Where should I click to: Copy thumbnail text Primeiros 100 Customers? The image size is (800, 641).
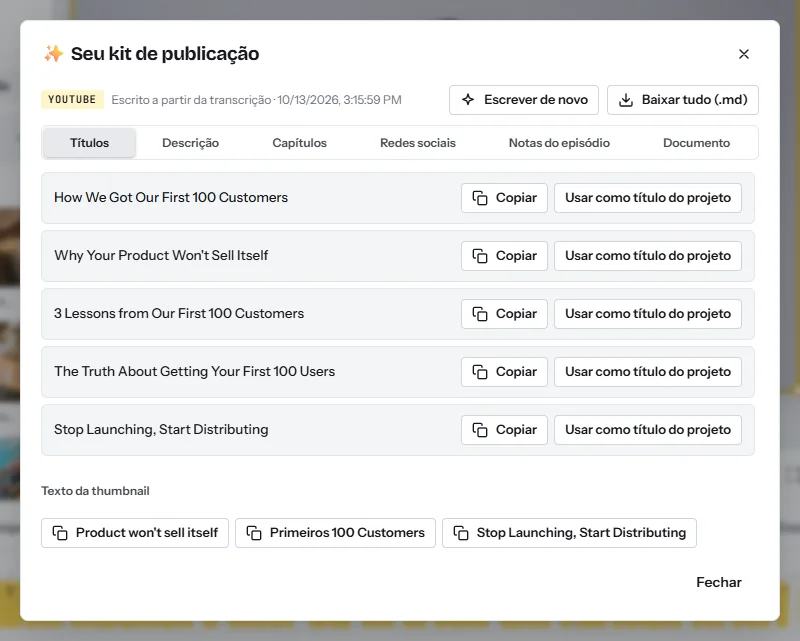click(335, 533)
